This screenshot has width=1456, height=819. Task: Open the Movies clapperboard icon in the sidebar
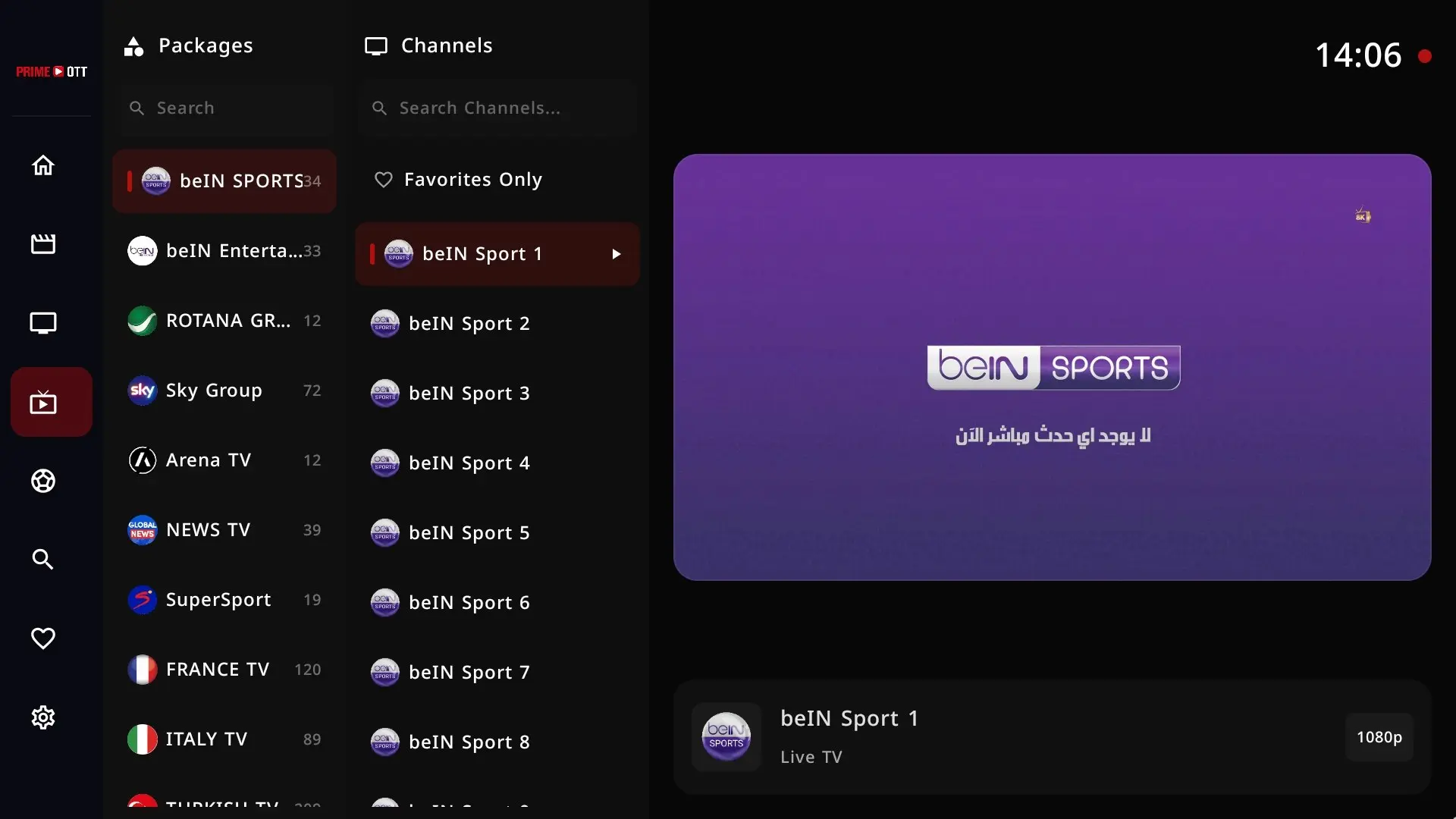pos(43,244)
